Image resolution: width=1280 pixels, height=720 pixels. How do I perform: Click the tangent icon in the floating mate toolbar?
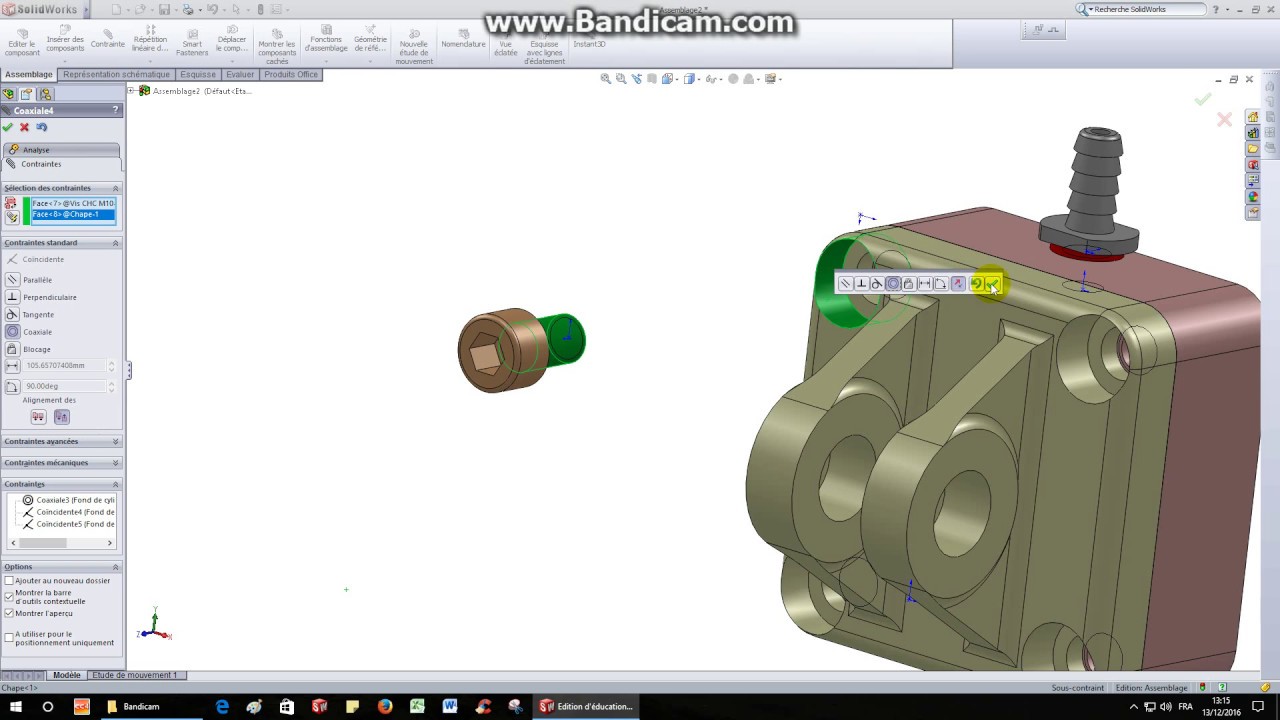[877, 284]
